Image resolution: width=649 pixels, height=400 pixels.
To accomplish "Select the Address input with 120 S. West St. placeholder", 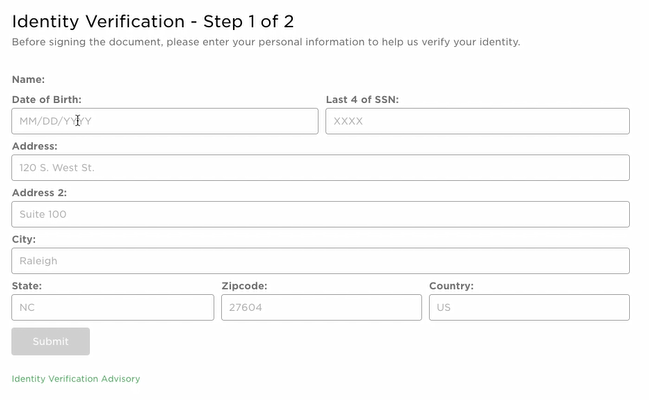I will click(x=320, y=168).
